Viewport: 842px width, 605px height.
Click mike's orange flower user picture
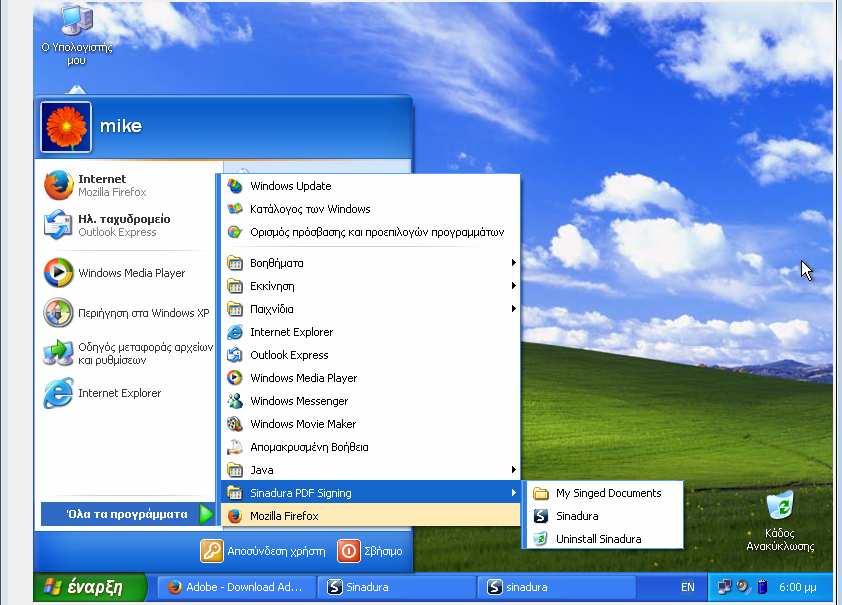tap(67, 127)
